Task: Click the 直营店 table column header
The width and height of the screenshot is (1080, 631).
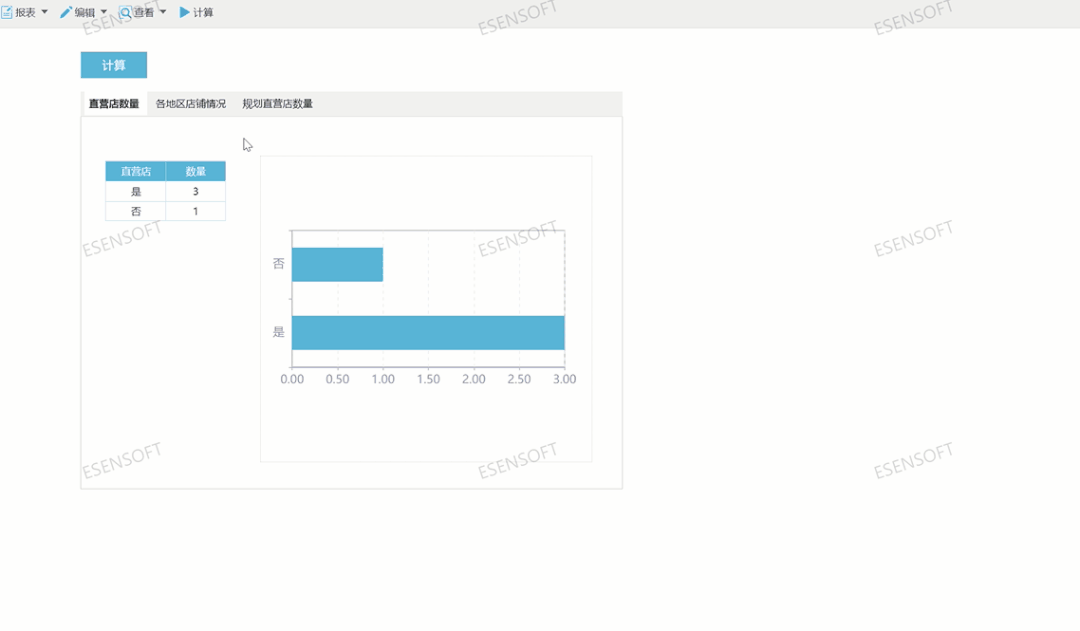Action: coord(136,172)
